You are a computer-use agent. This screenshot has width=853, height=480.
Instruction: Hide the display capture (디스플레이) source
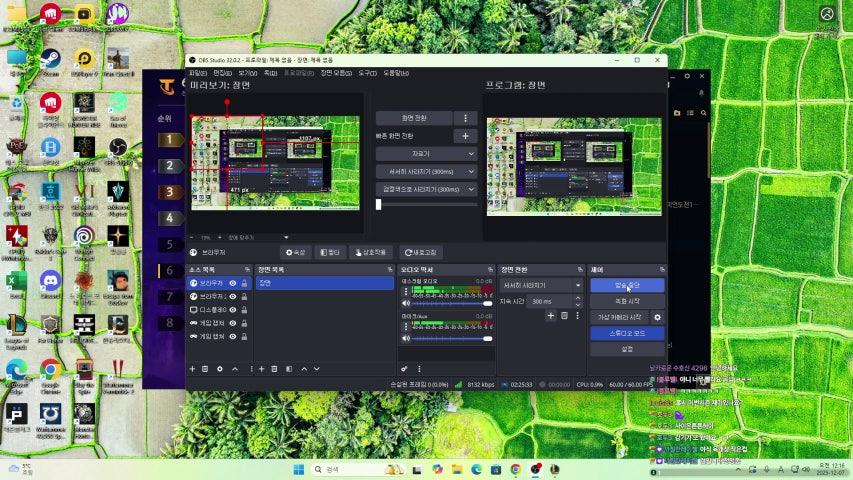[233, 310]
